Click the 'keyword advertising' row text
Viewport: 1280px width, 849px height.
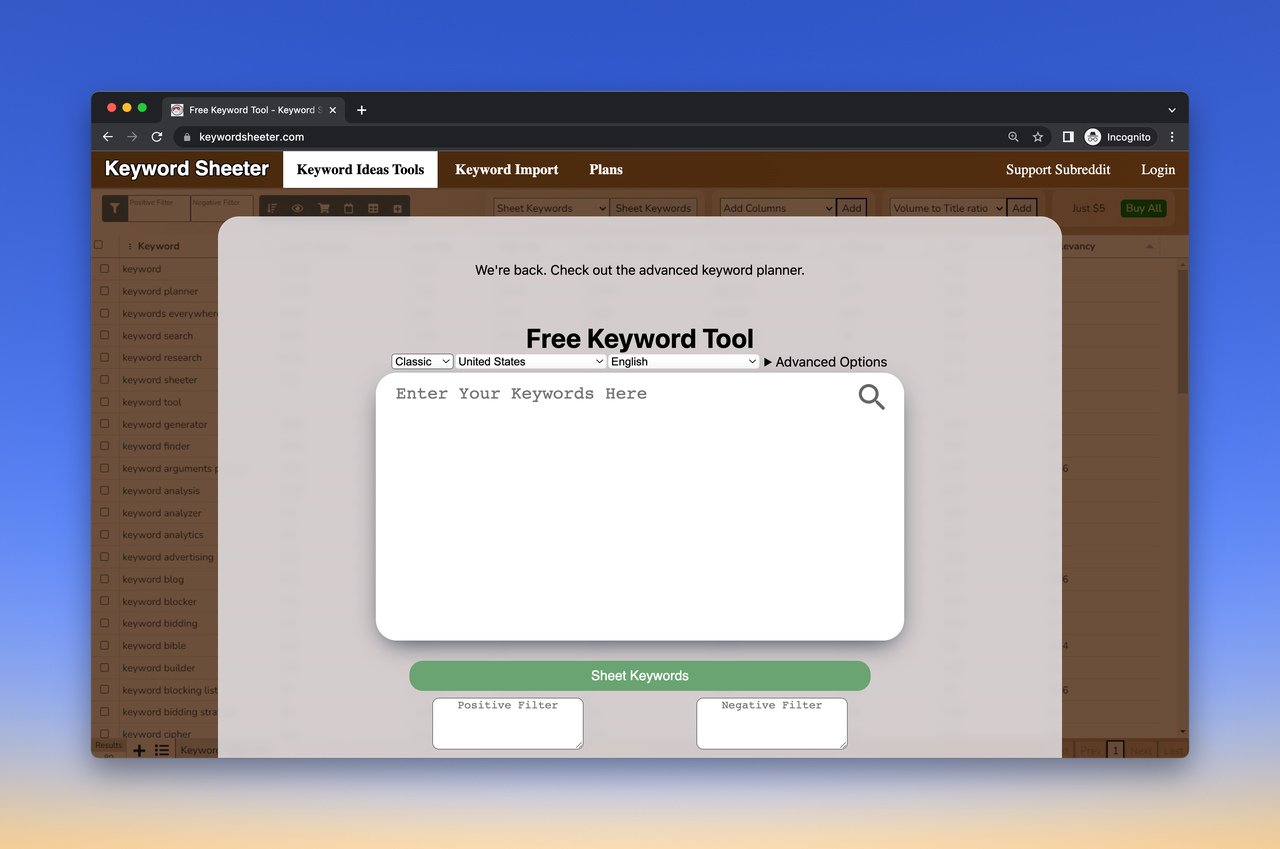click(168, 557)
